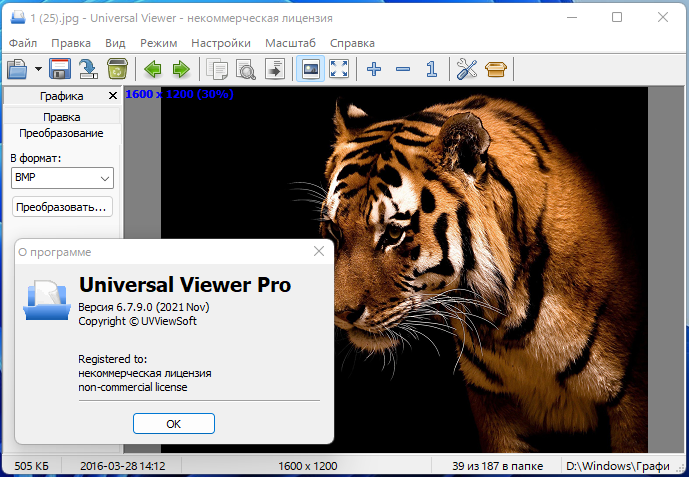This screenshot has height=477, width=689.
Task: Open the Правка menu
Action: point(71,43)
